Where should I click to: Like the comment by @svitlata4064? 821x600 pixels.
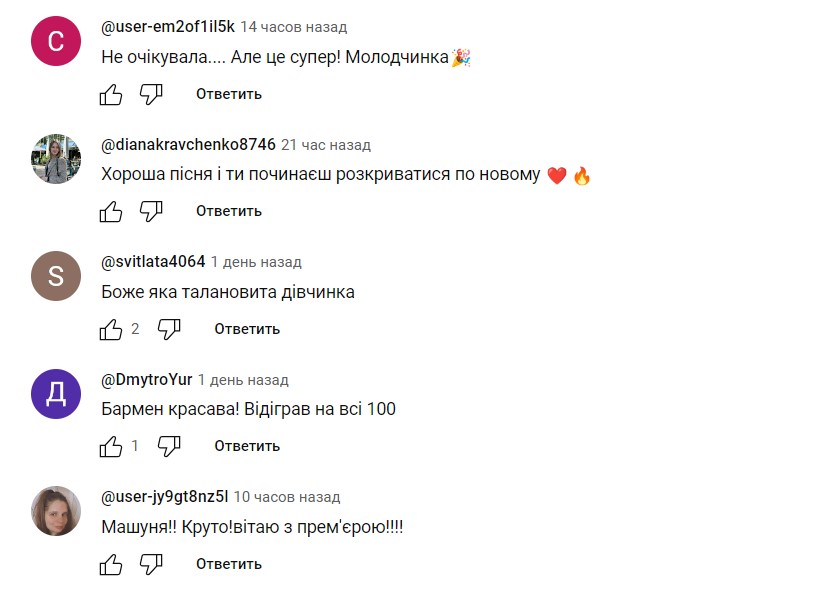111,329
